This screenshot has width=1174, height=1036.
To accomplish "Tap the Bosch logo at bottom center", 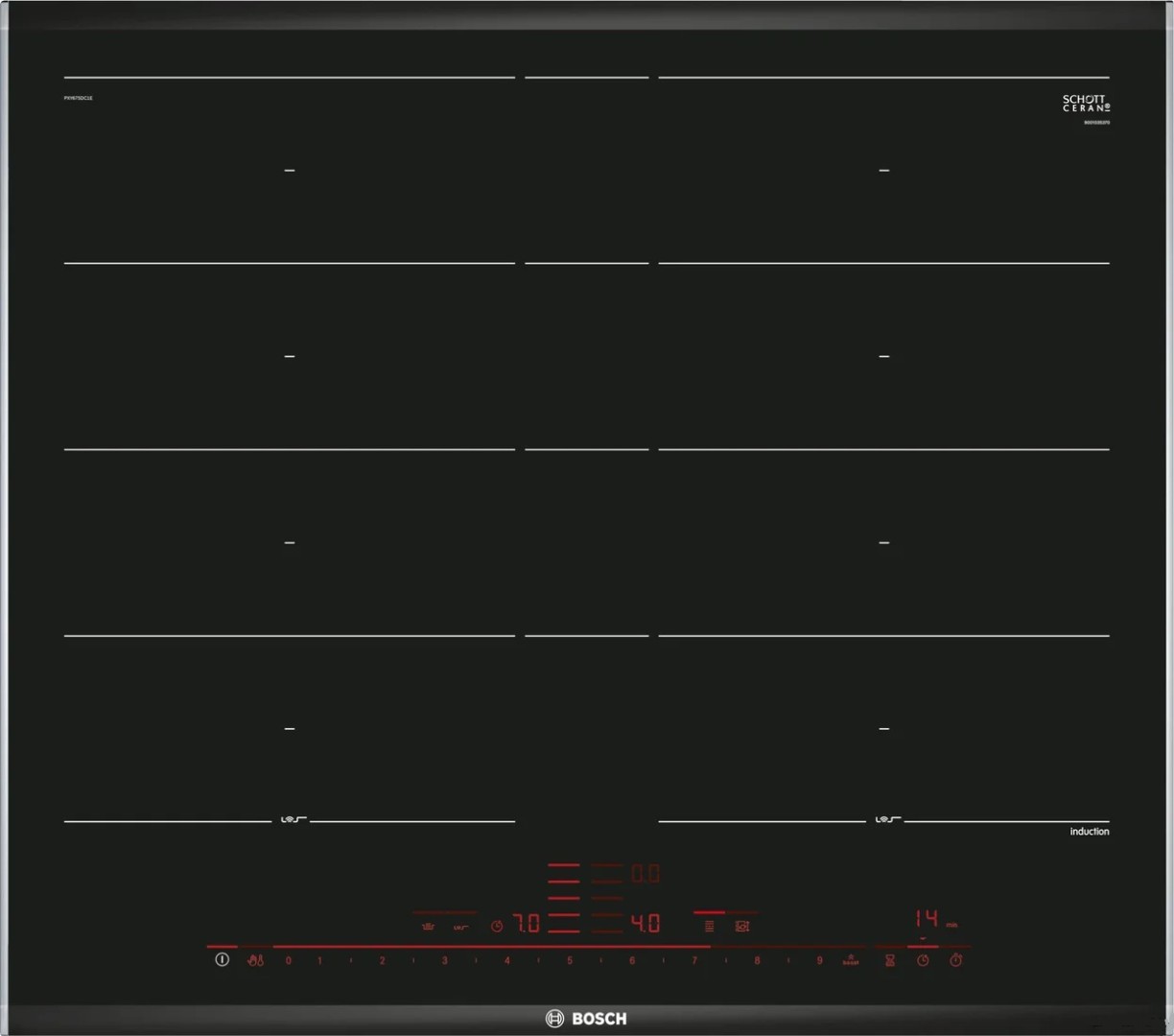I will [x=586, y=1018].
